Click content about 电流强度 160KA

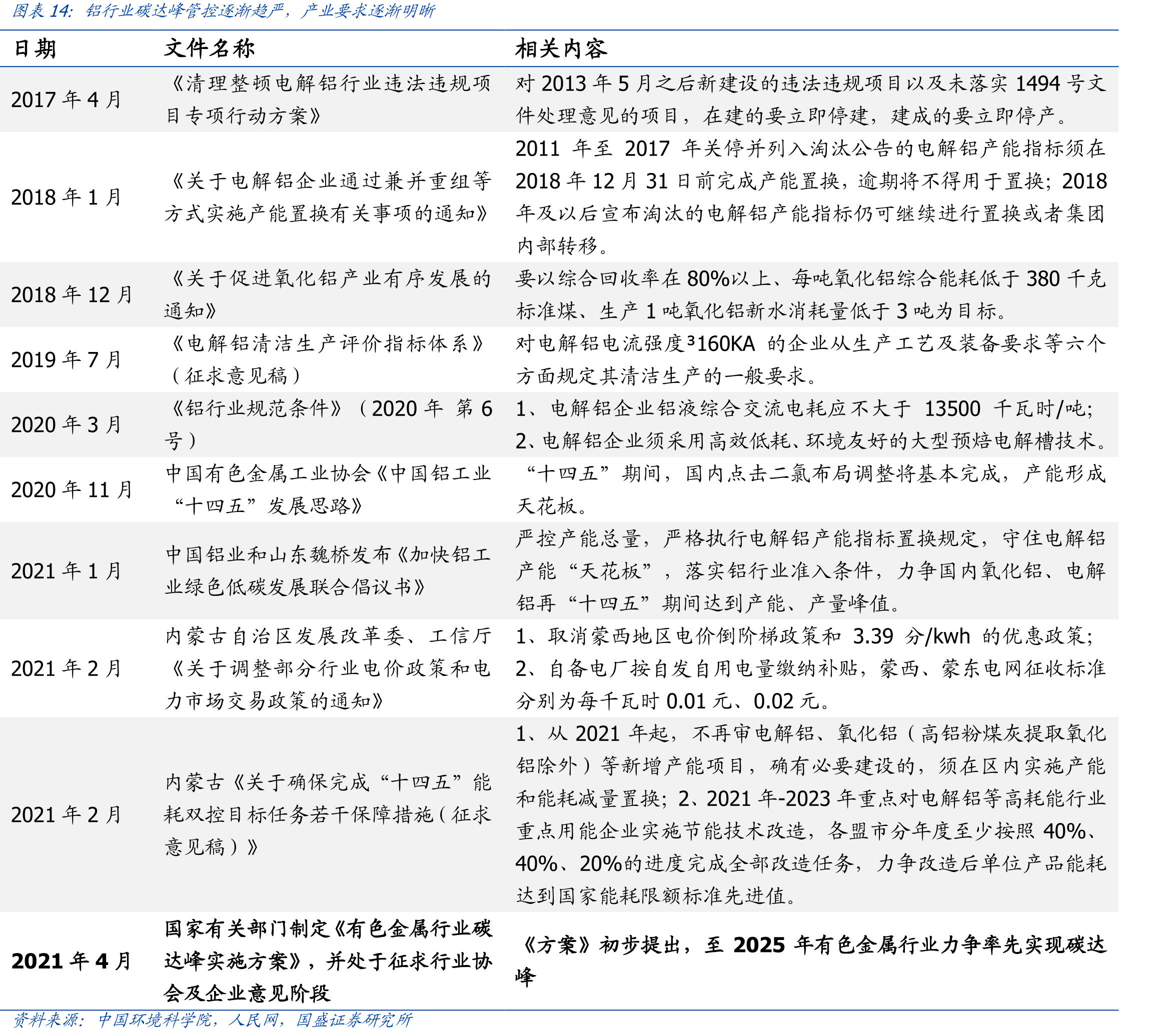pyautogui.click(x=810, y=360)
